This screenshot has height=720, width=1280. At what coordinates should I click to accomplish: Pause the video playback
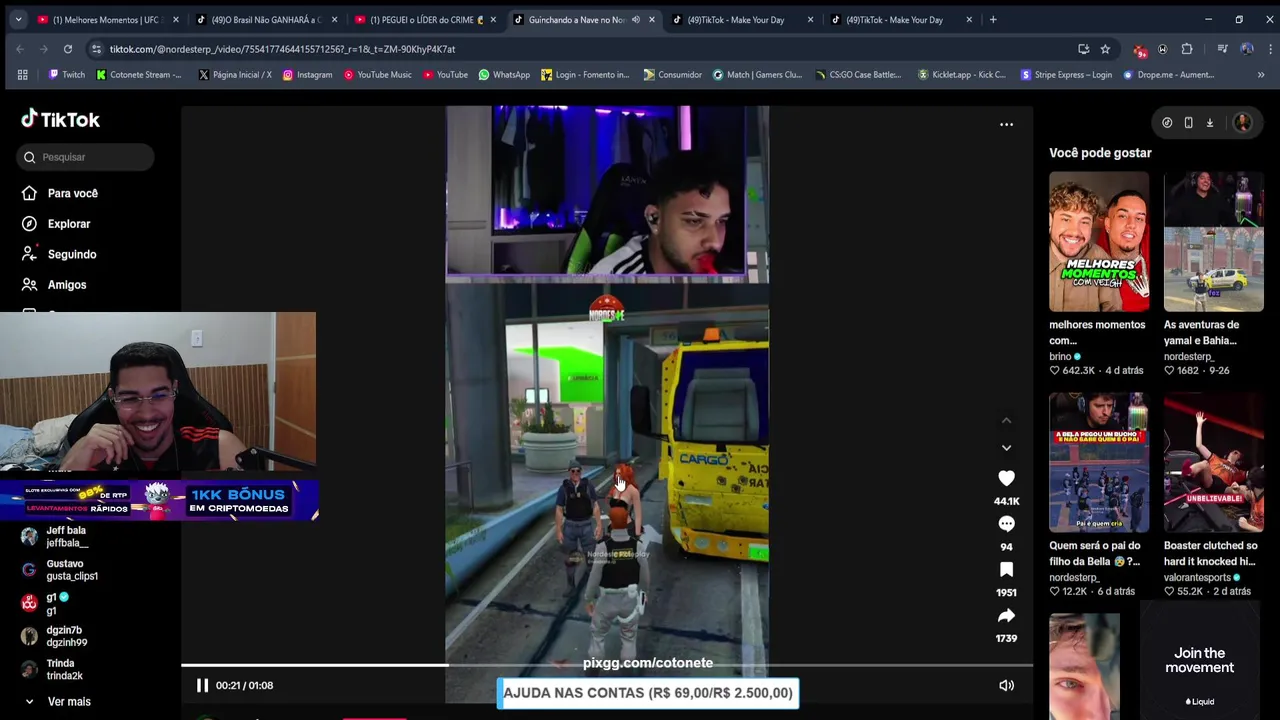click(x=202, y=685)
